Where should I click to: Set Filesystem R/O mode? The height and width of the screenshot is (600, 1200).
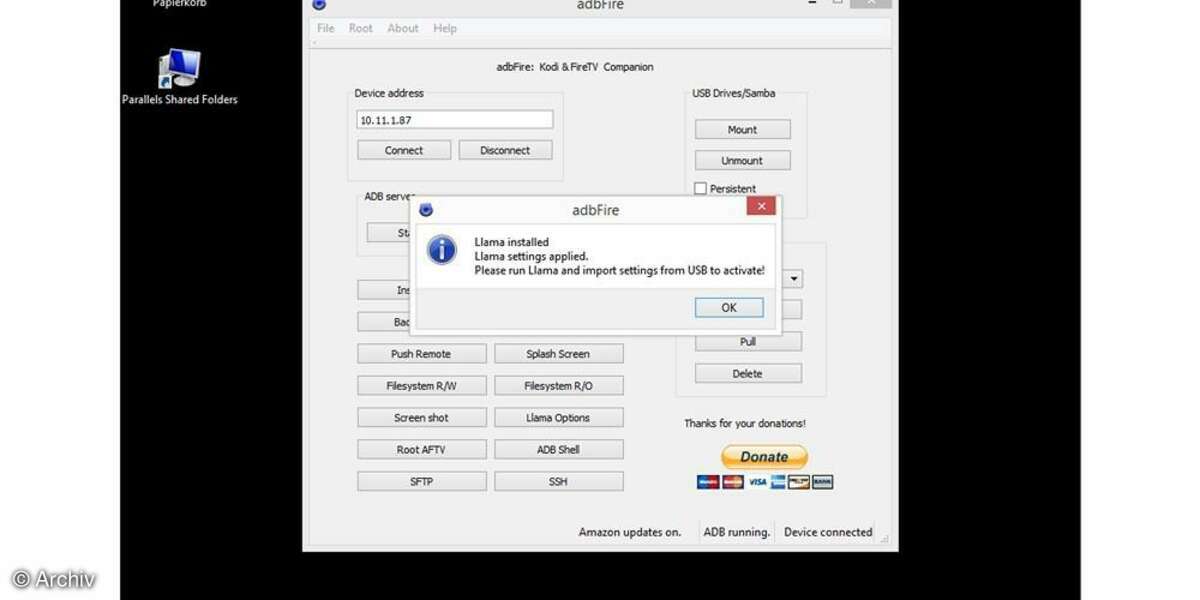pos(558,386)
